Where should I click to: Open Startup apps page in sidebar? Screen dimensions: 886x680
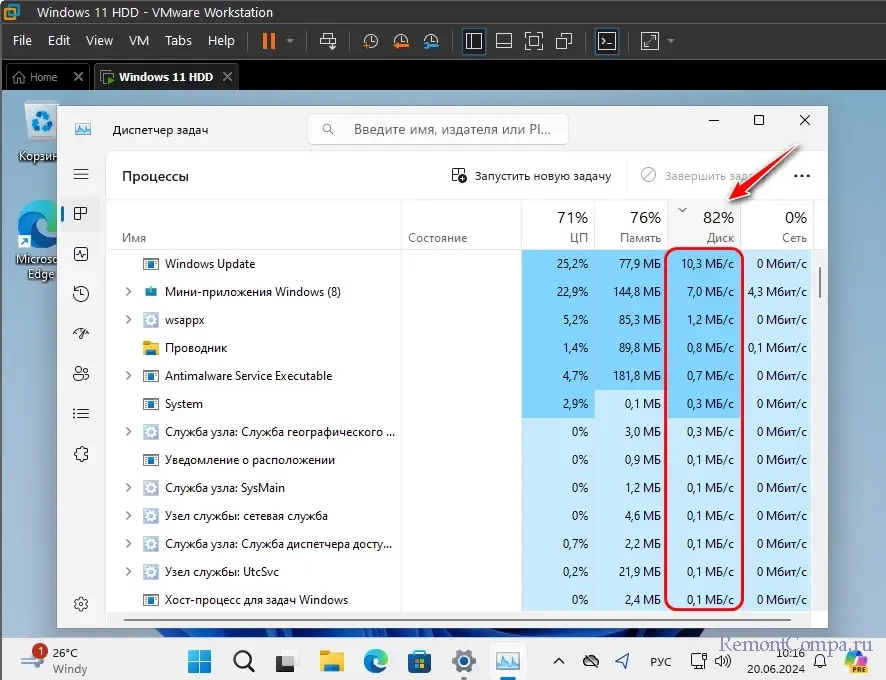[x=81, y=334]
